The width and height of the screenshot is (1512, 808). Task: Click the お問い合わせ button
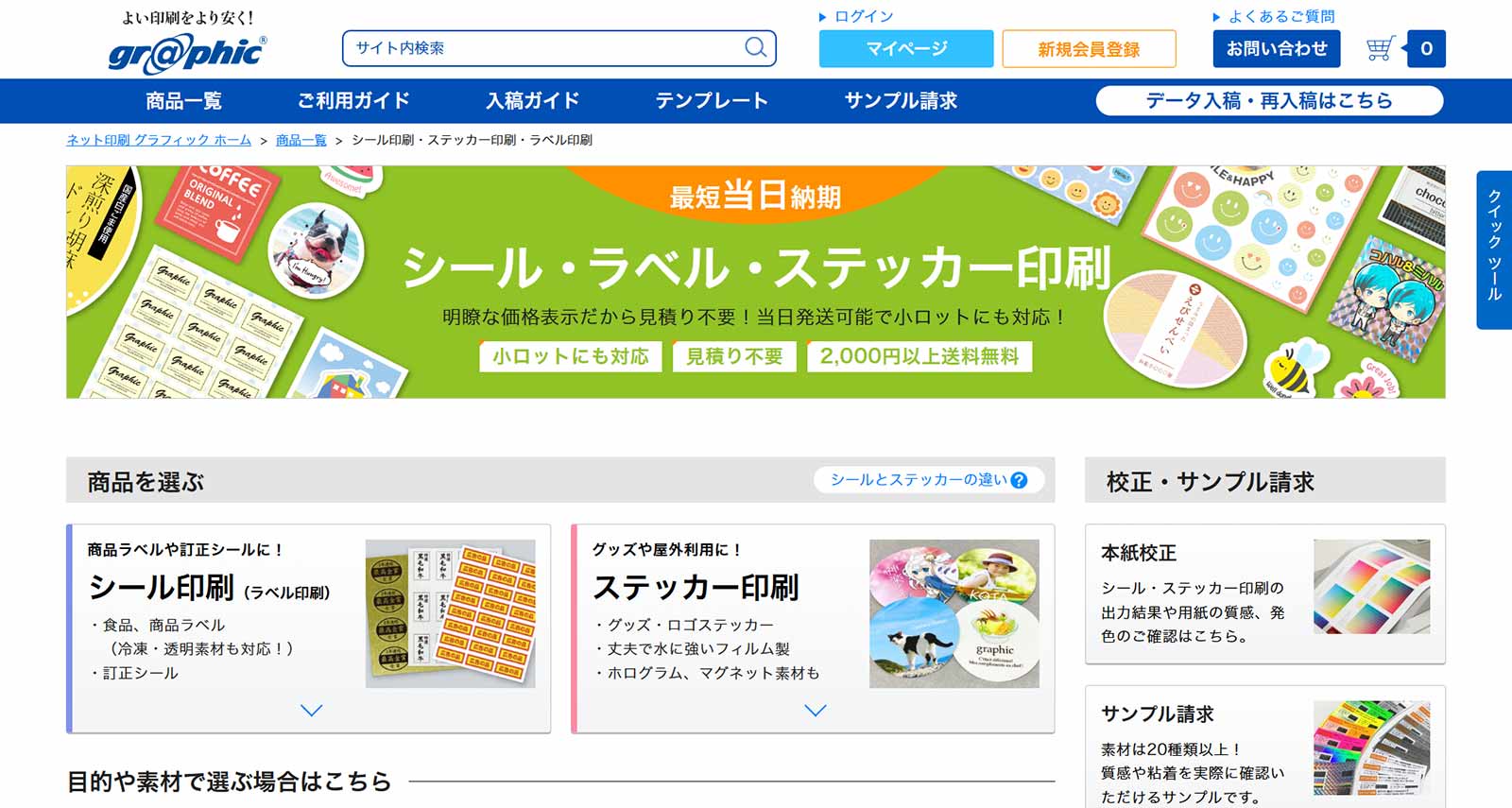click(x=1277, y=48)
